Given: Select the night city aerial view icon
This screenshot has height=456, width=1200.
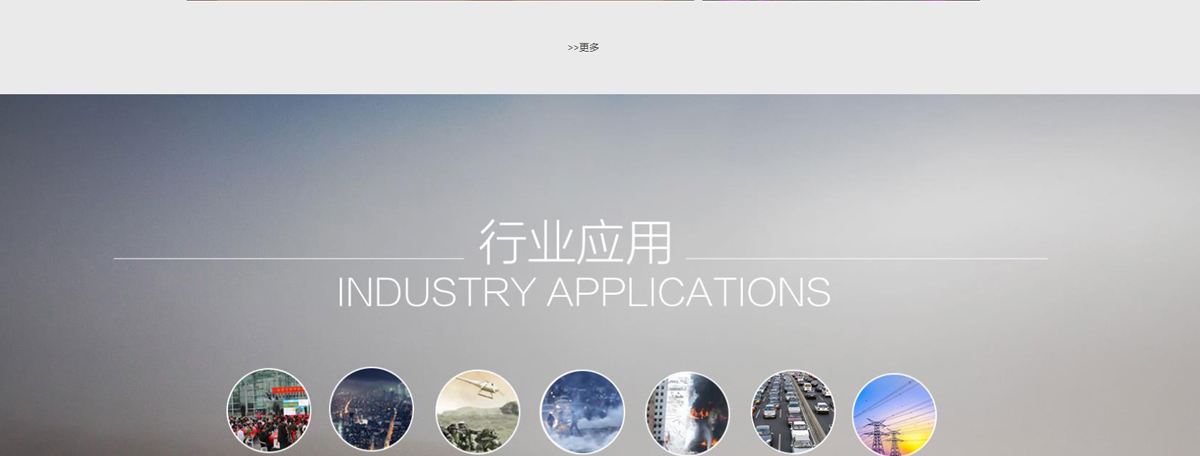Looking at the screenshot, I should [x=371, y=409].
